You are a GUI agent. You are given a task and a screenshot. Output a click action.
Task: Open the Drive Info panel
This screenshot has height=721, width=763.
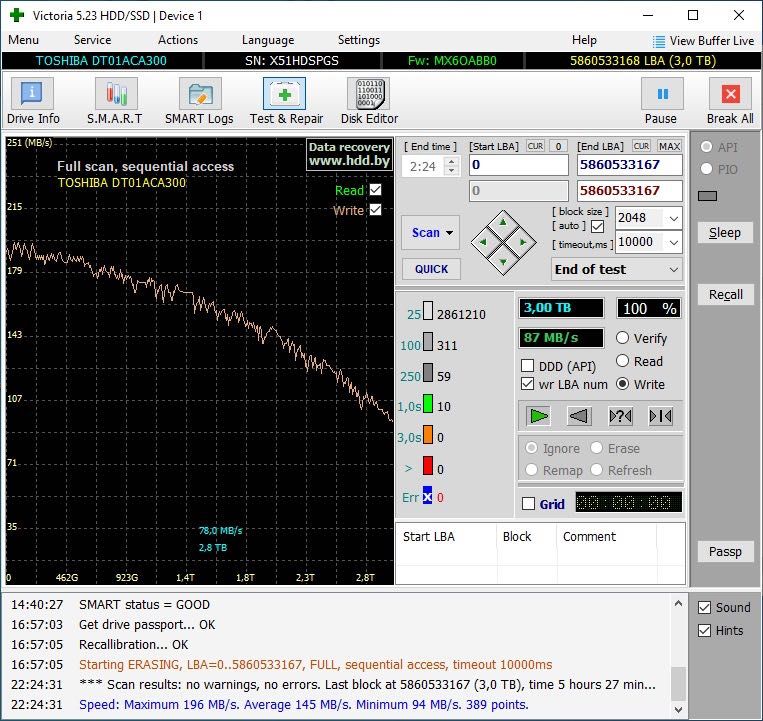(x=32, y=101)
